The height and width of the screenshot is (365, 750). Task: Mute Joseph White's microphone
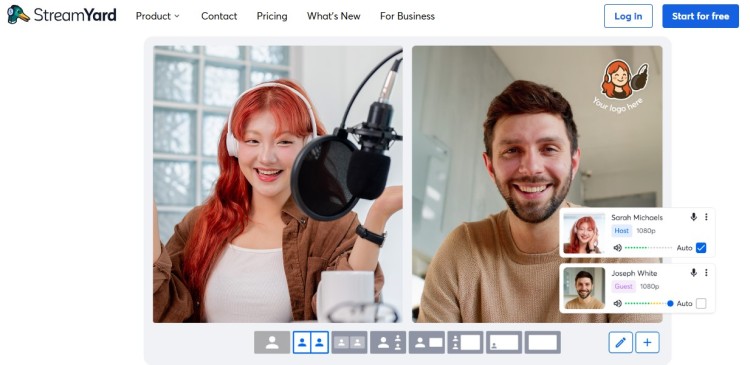[x=694, y=273]
